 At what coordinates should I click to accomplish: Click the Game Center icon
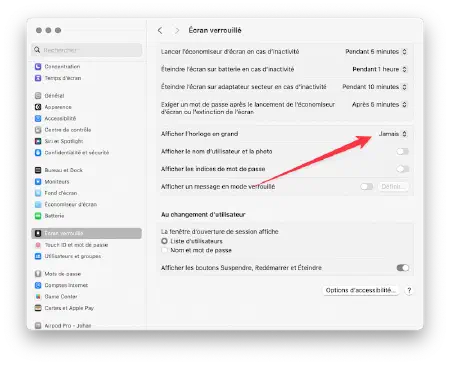click(38, 297)
